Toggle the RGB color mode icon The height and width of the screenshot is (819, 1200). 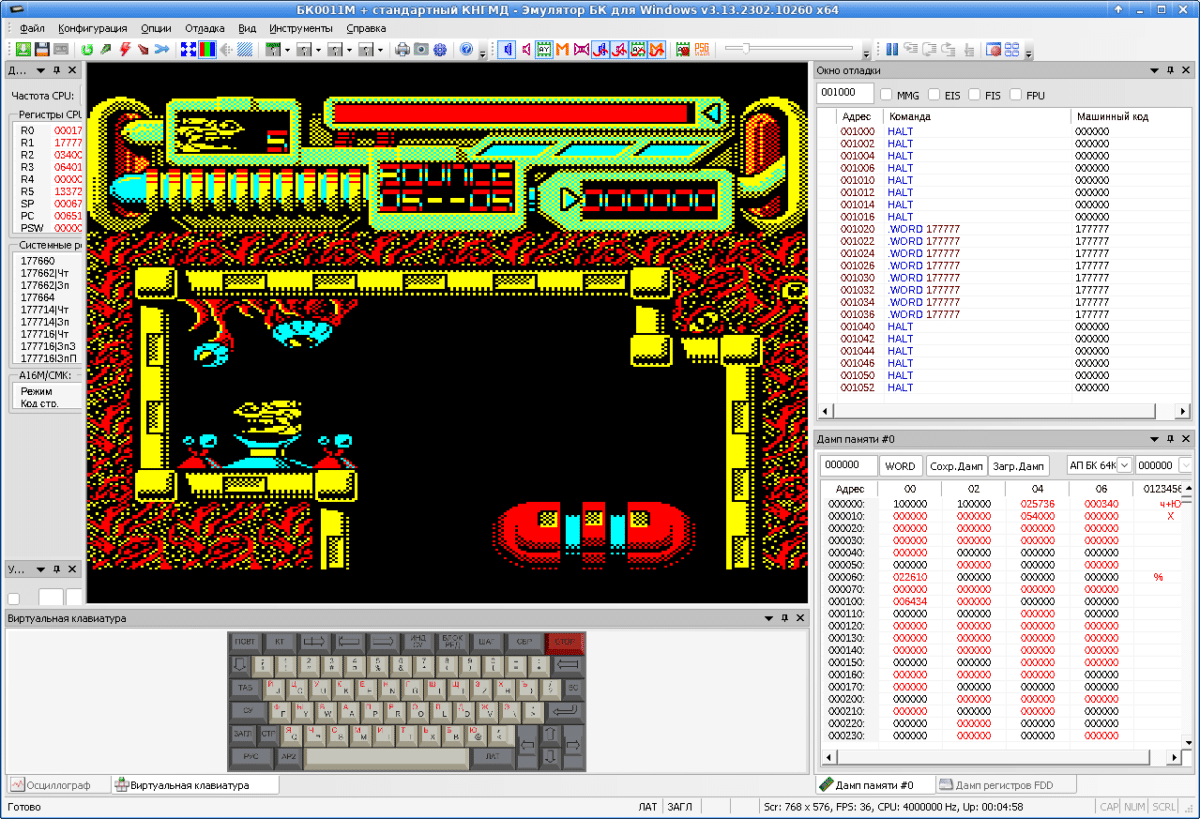(207, 49)
